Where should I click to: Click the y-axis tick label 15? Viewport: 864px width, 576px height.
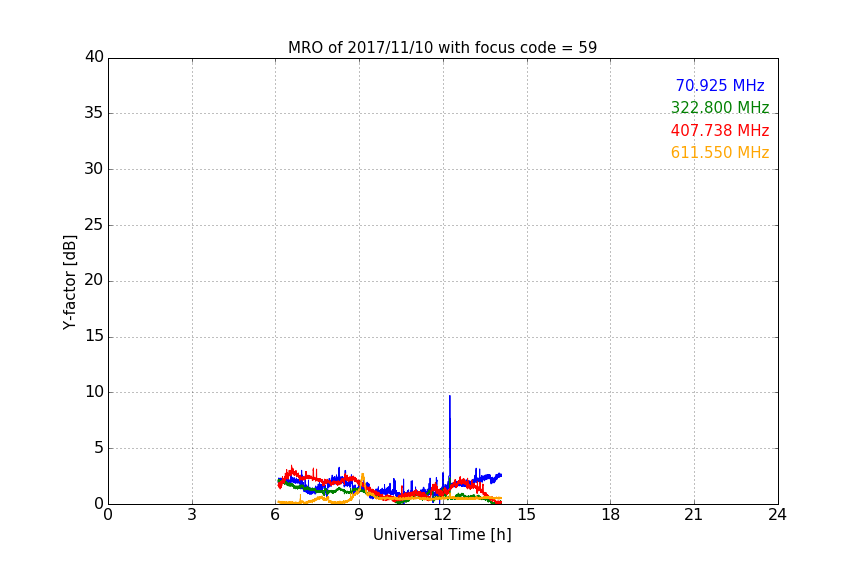coord(94,336)
